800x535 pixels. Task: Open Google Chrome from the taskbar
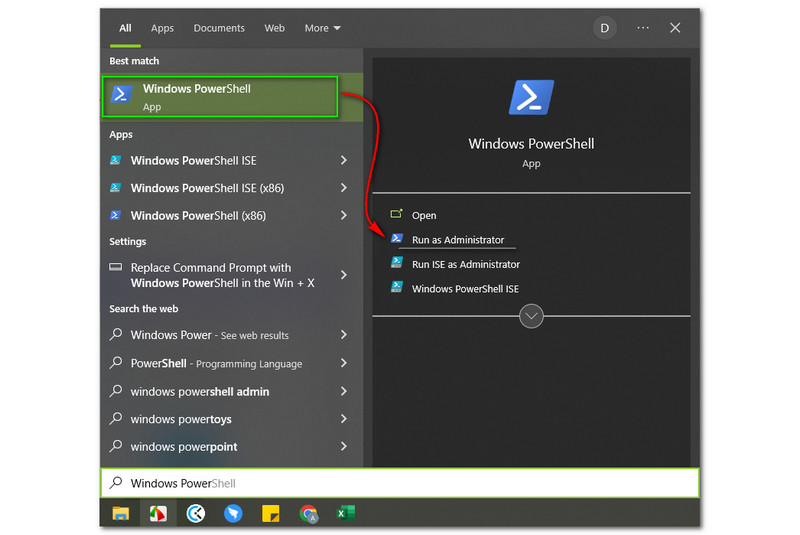(309, 513)
